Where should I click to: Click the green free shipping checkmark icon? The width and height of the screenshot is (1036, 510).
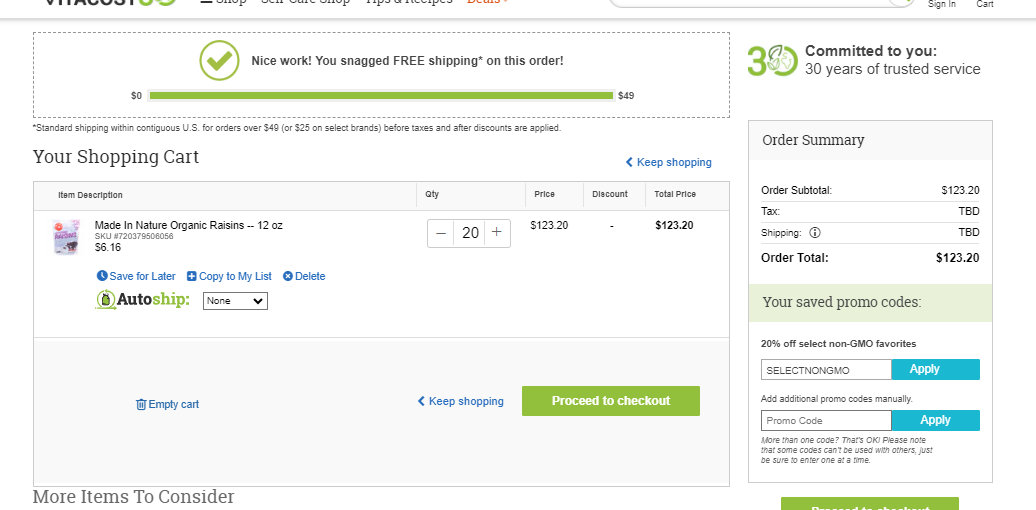(x=219, y=61)
